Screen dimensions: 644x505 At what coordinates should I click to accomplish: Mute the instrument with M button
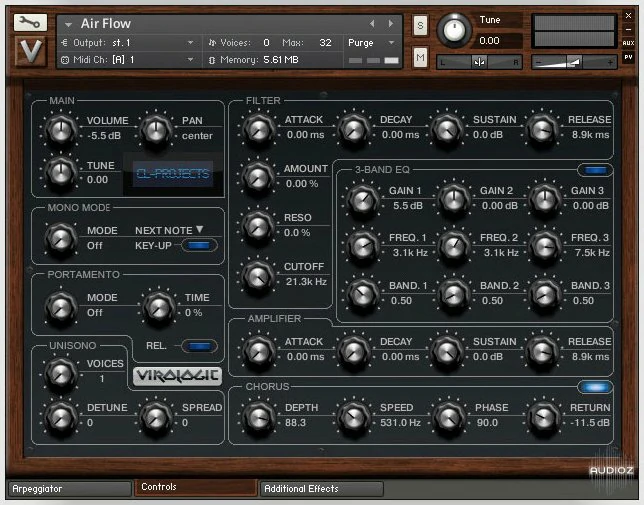(x=420, y=57)
